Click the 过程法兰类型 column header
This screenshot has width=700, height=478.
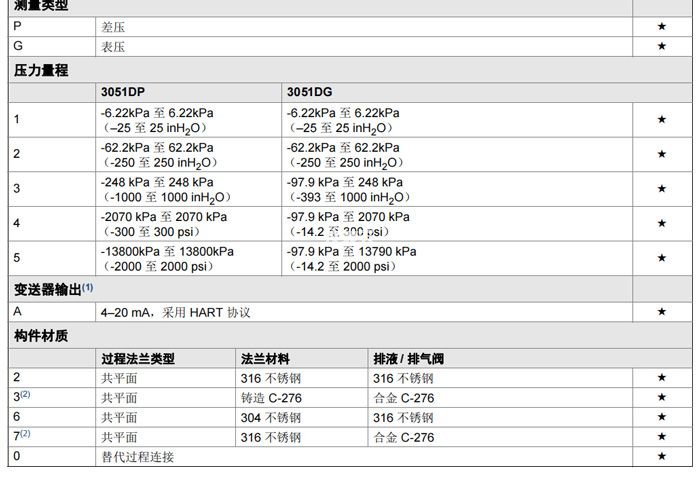[165, 359]
